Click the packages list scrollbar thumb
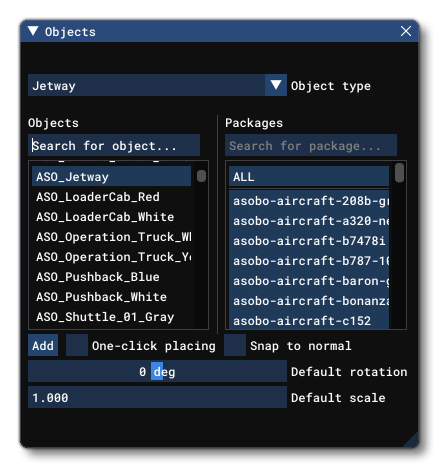 click(399, 173)
